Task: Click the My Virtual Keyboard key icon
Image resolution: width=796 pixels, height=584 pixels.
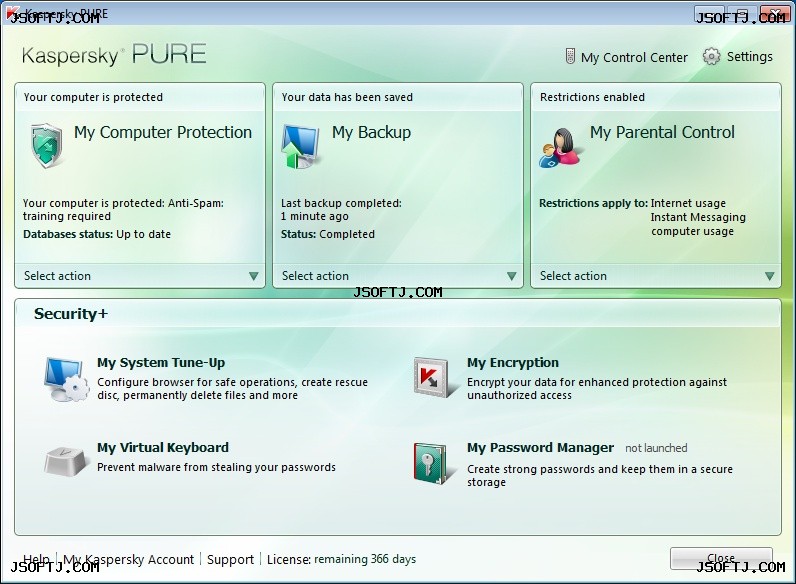Action: point(65,461)
